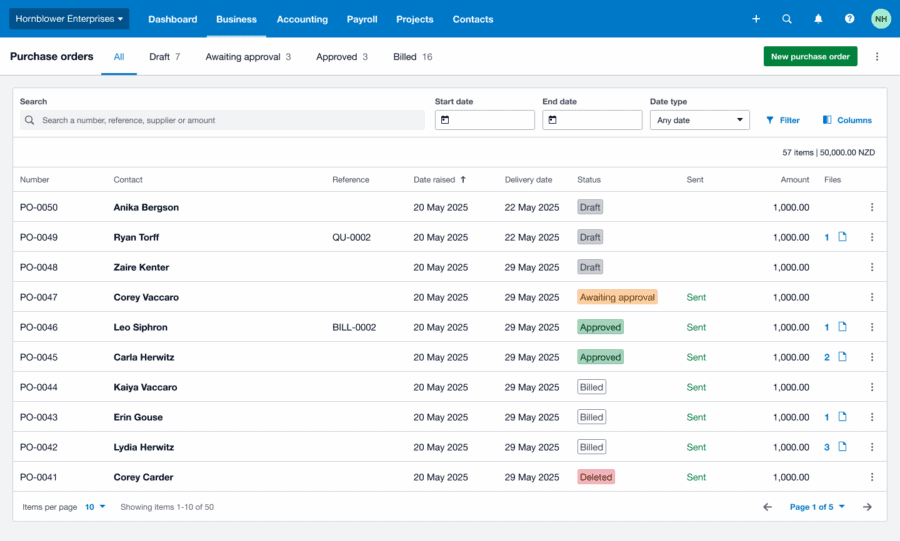This screenshot has width=900, height=541.
Task: Open search using the magnifier icon
Action: click(x=787, y=19)
